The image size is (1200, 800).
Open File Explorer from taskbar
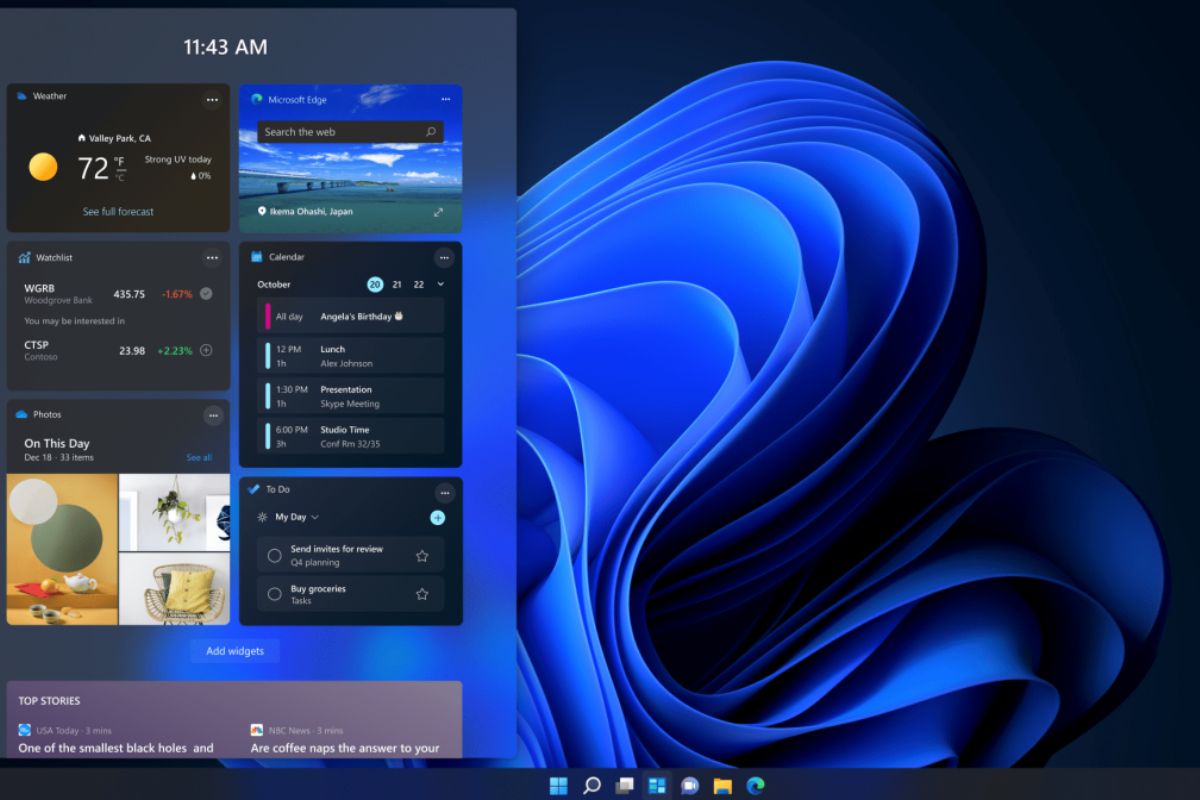[x=722, y=785]
